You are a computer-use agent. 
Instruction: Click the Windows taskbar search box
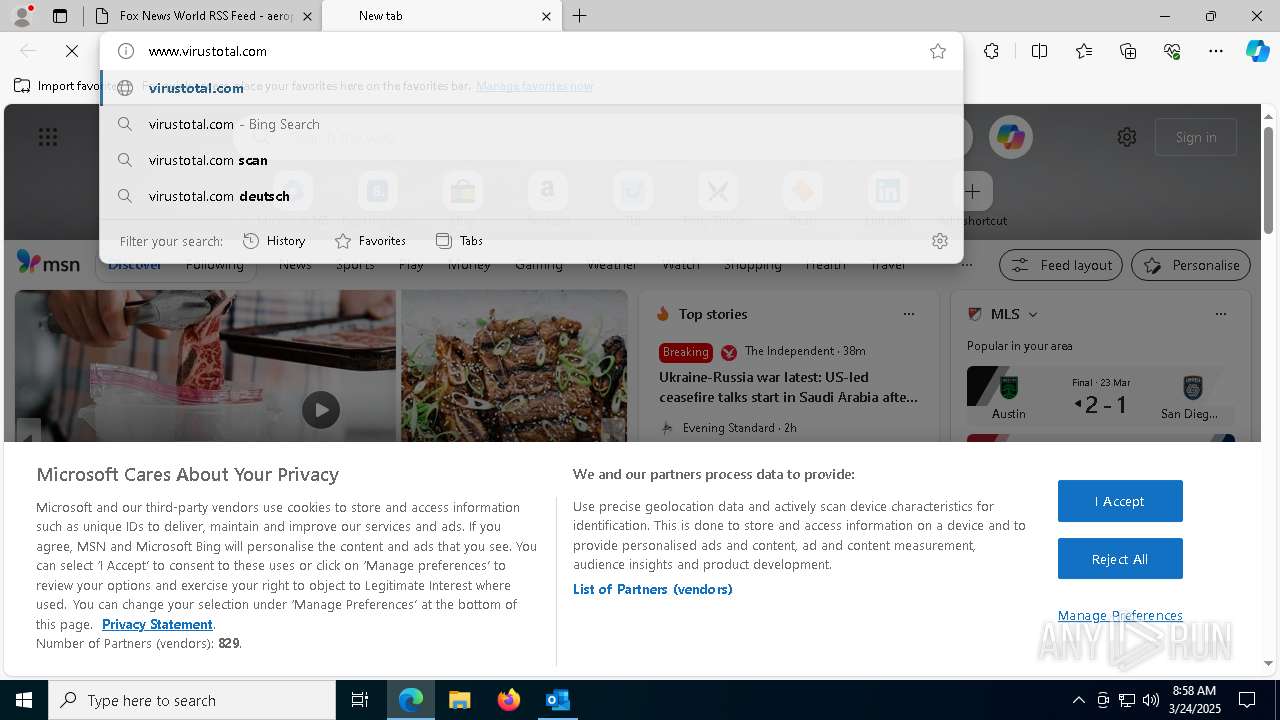(192, 700)
